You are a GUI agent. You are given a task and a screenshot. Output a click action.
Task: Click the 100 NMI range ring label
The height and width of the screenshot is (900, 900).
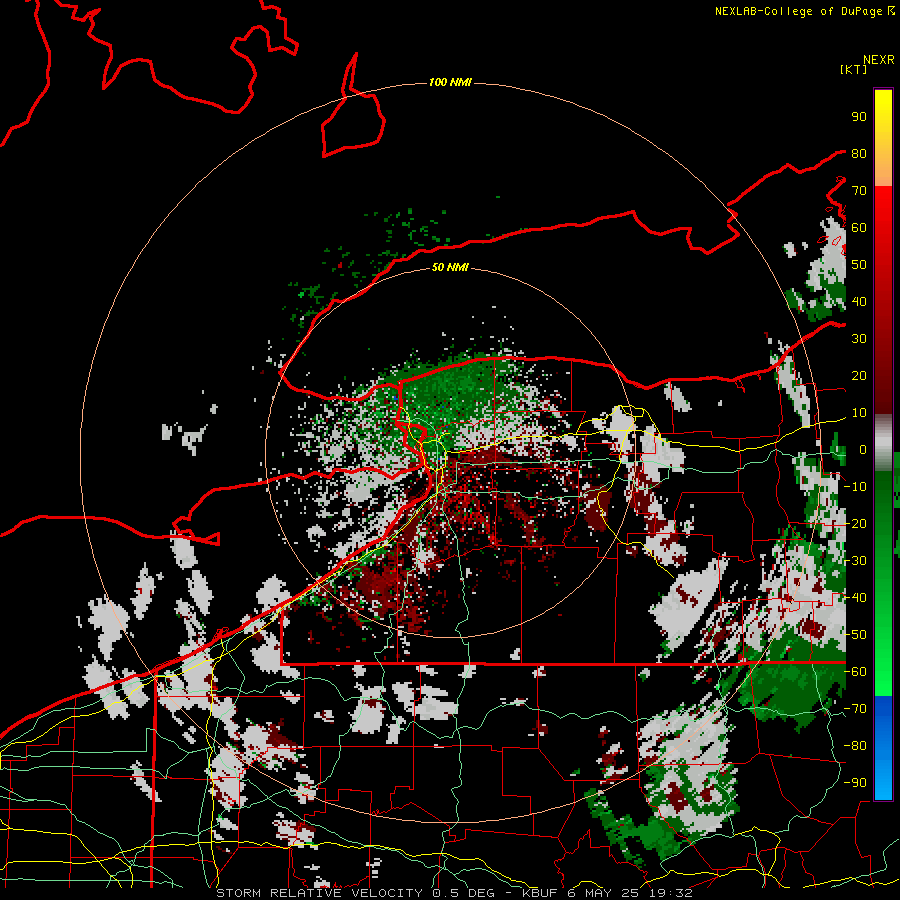pyautogui.click(x=450, y=83)
